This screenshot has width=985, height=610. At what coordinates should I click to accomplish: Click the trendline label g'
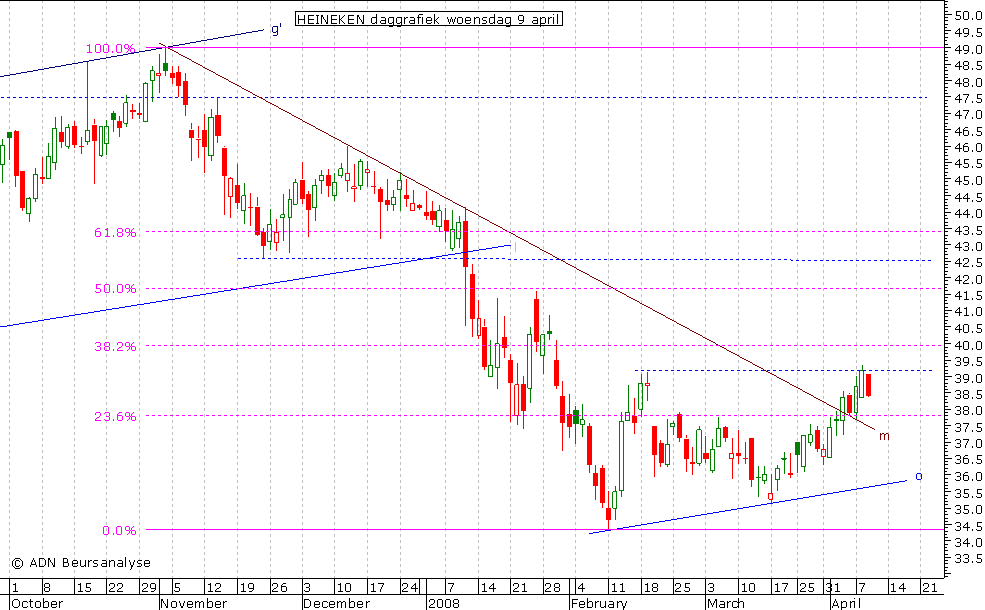tap(276, 30)
